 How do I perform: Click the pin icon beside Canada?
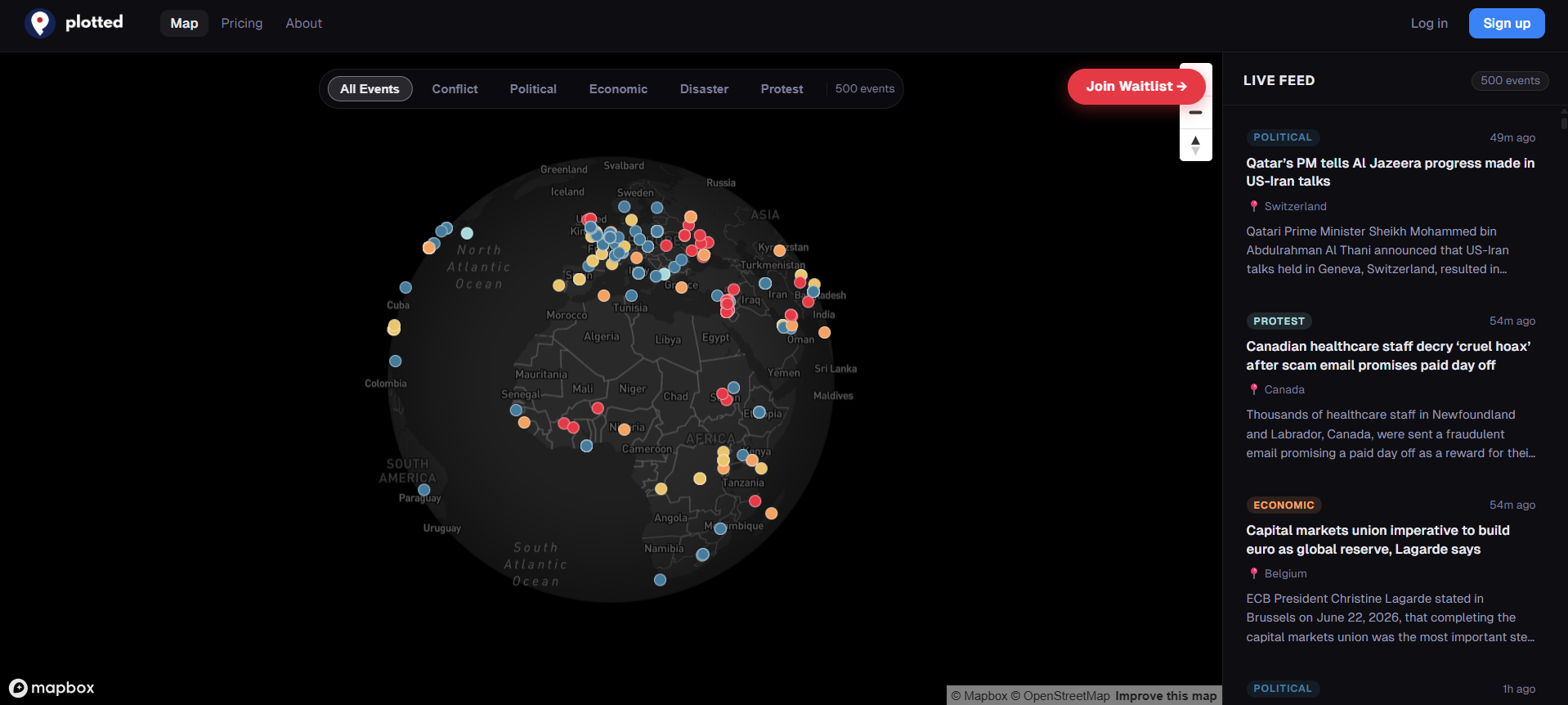click(1253, 389)
